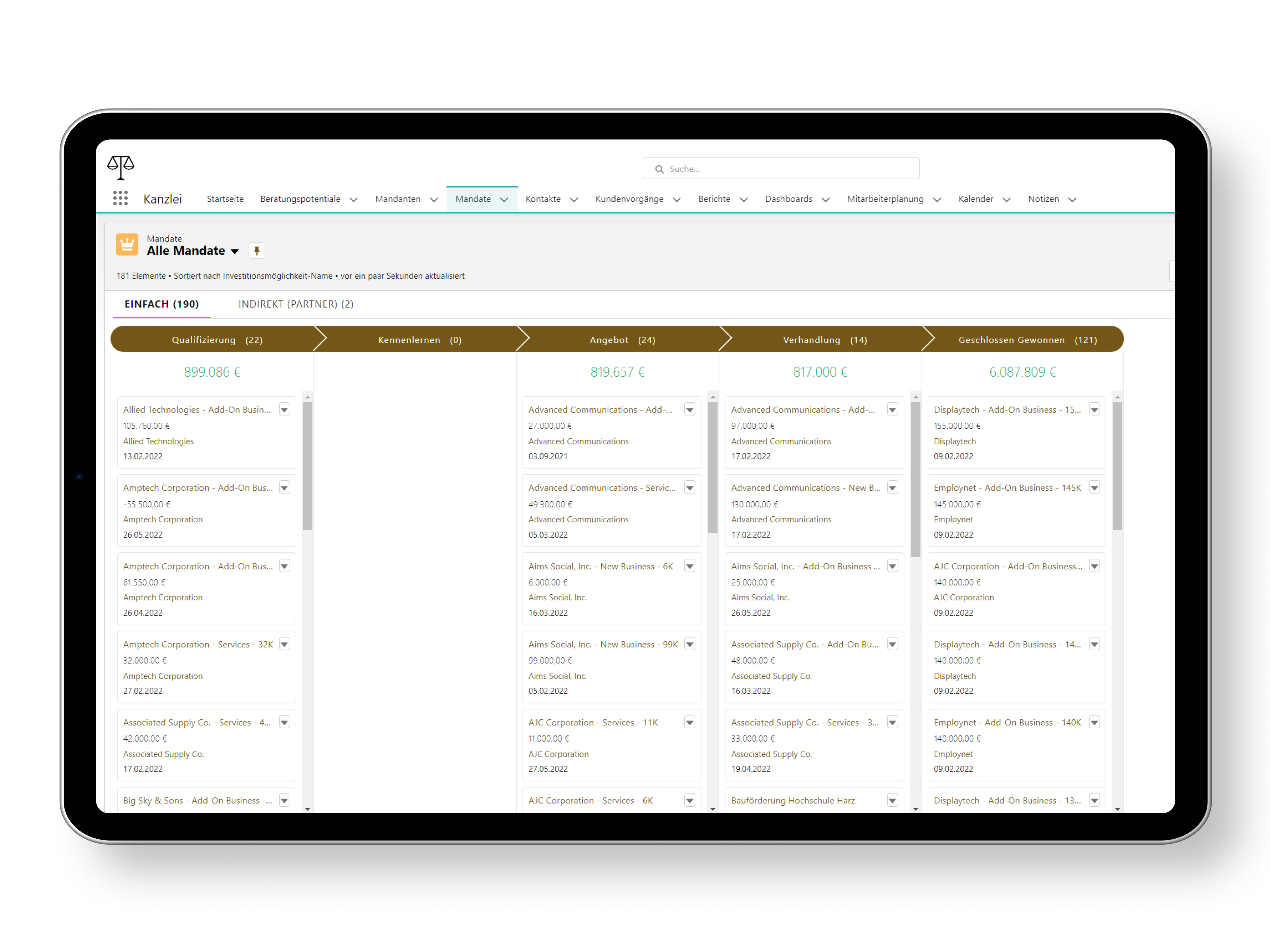Expand the Dashboards nav dropdown chevron
Viewport: 1270px width, 952px height.
tap(825, 200)
